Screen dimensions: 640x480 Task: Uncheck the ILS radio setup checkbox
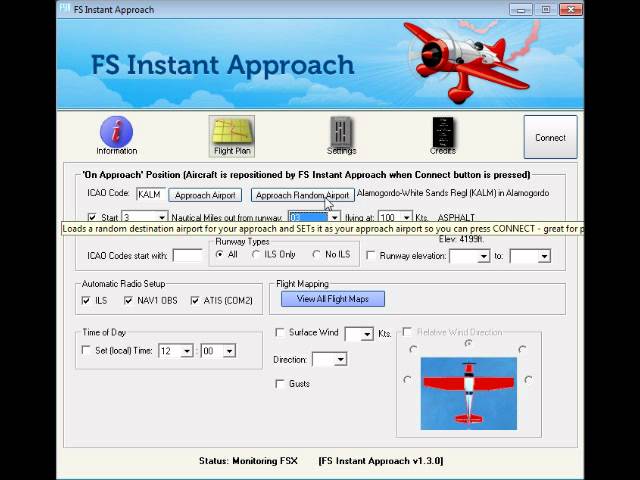86,300
